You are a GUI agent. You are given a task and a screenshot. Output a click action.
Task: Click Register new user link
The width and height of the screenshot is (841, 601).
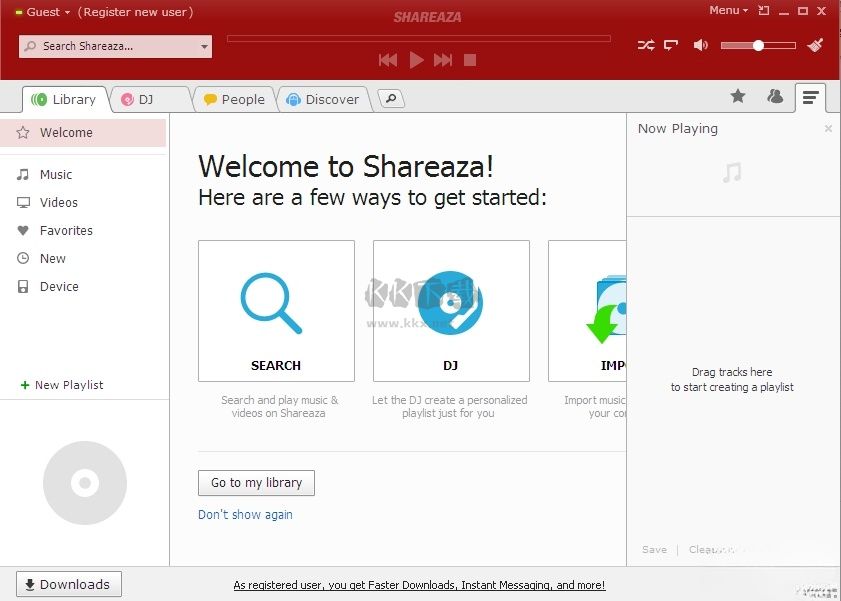[x=135, y=12]
